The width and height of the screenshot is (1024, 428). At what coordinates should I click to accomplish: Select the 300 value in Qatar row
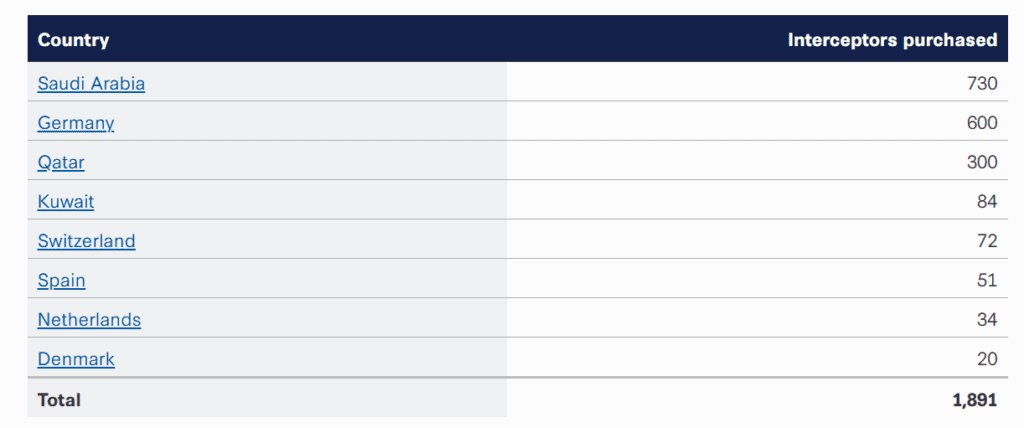(982, 162)
